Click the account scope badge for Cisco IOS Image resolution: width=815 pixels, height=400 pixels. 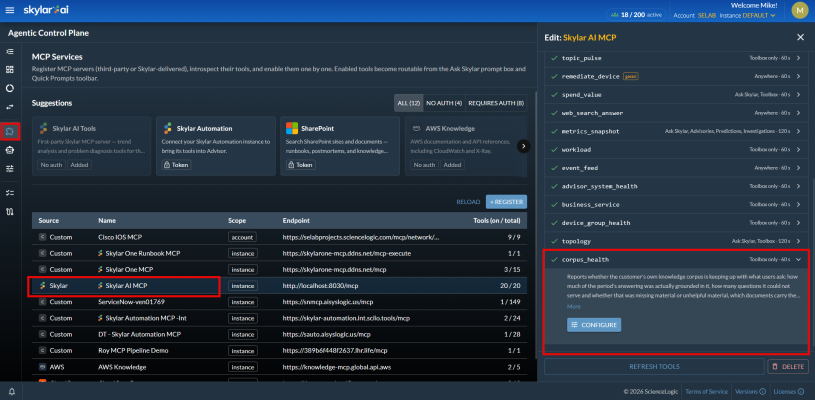coord(242,237)
